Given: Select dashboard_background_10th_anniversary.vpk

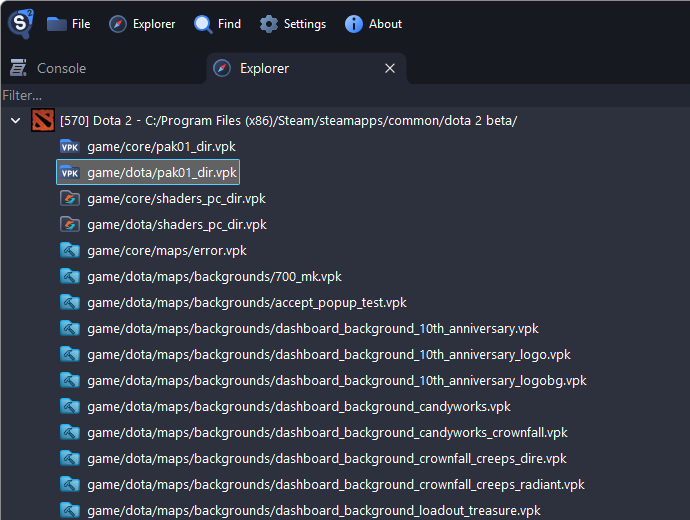Looking at the screenshot, I should pos(313,328).
